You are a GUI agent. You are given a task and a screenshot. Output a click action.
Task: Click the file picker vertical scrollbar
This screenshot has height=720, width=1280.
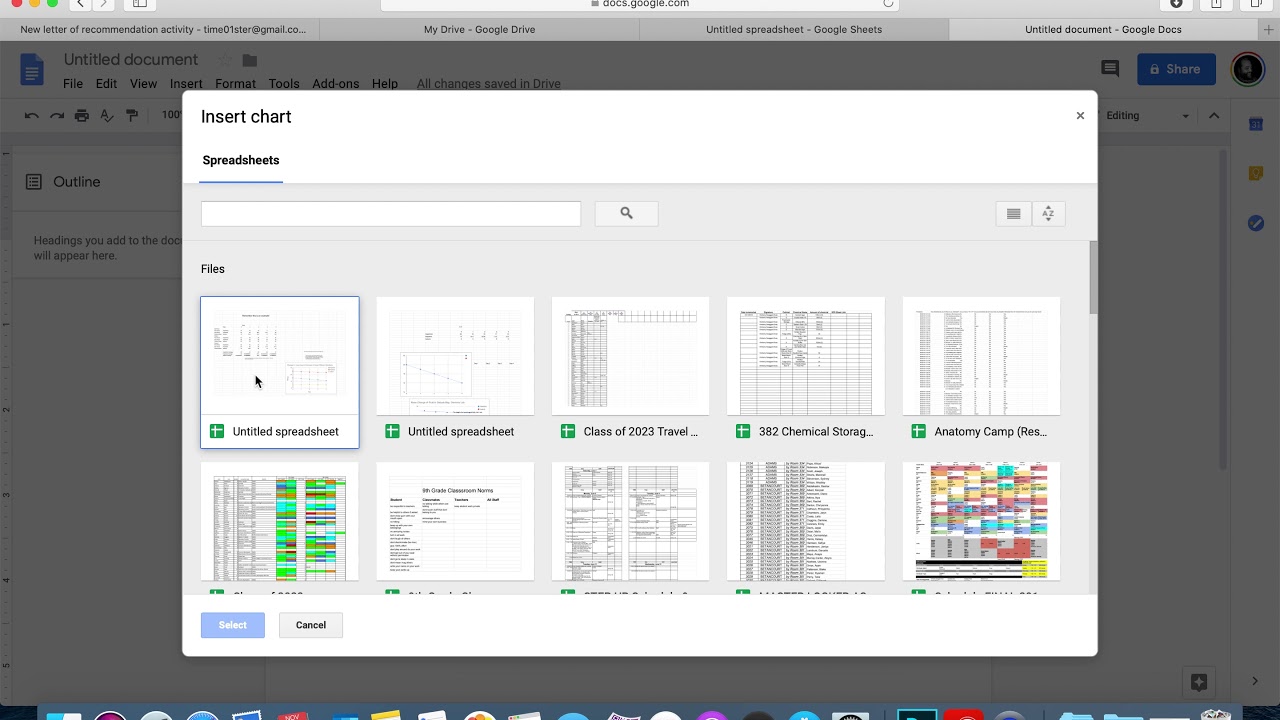point(1093,278)
